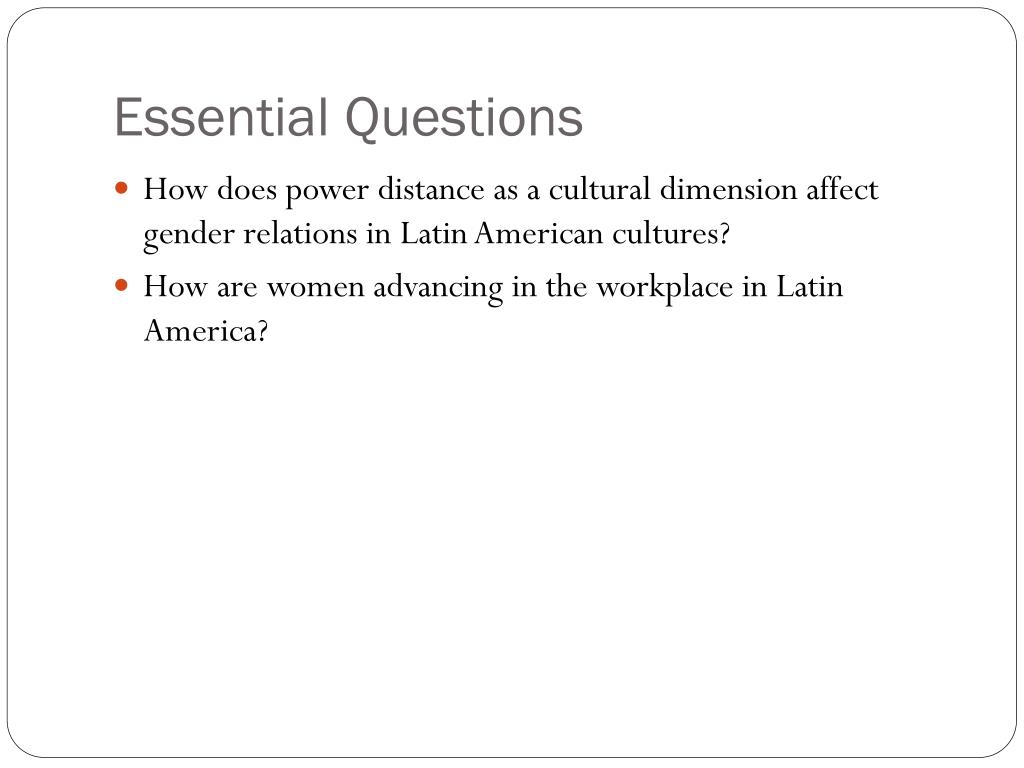Click "How" starting the first question
The width and height of the screenshot is (1024, 768).
point(175,189)
